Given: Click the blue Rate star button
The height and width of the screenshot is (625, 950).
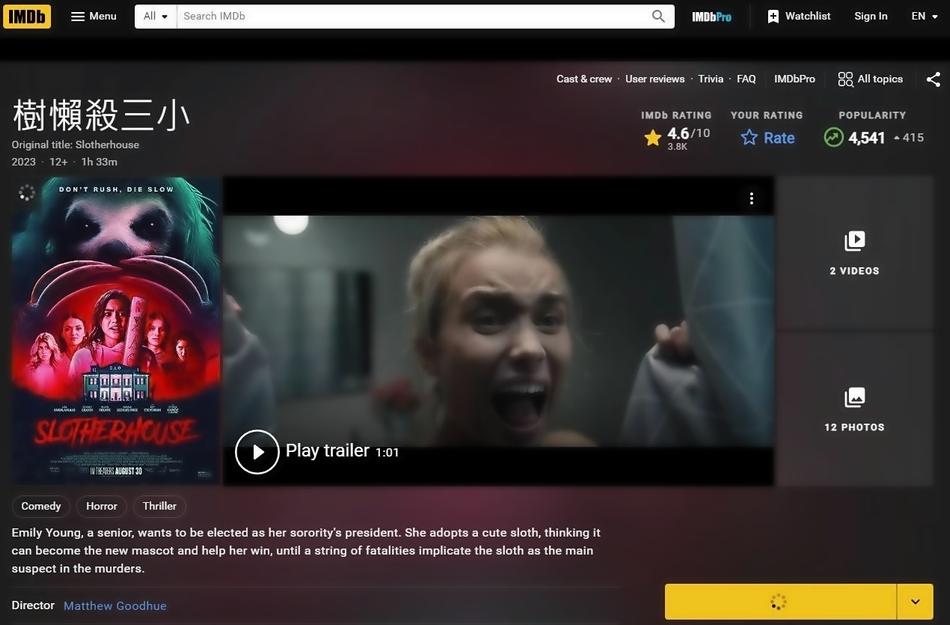Looking at the screenshot, I should pos(768,137).
